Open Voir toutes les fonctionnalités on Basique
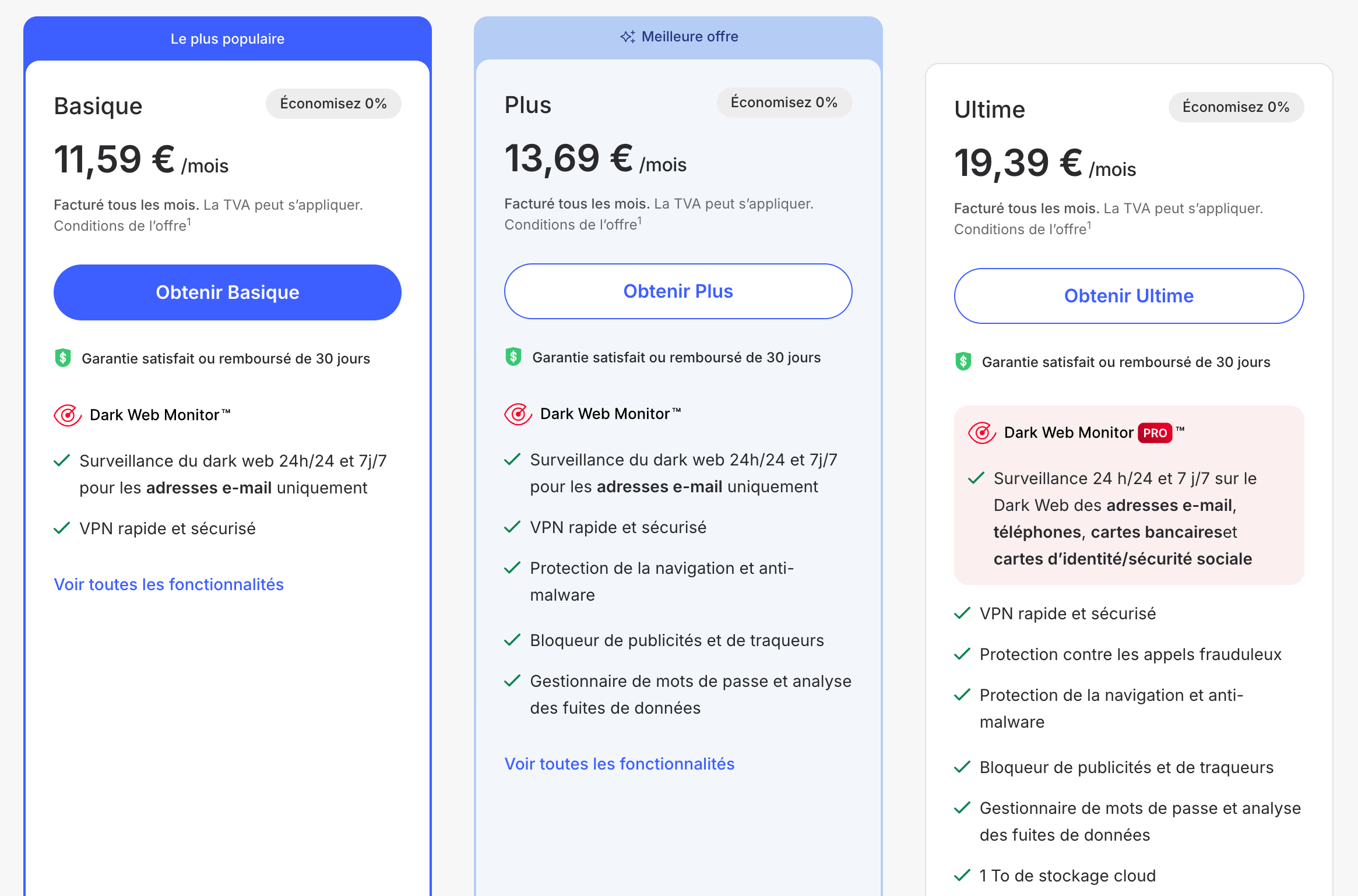This screenshot has height=896, width=1358. (x=168, y=584)
